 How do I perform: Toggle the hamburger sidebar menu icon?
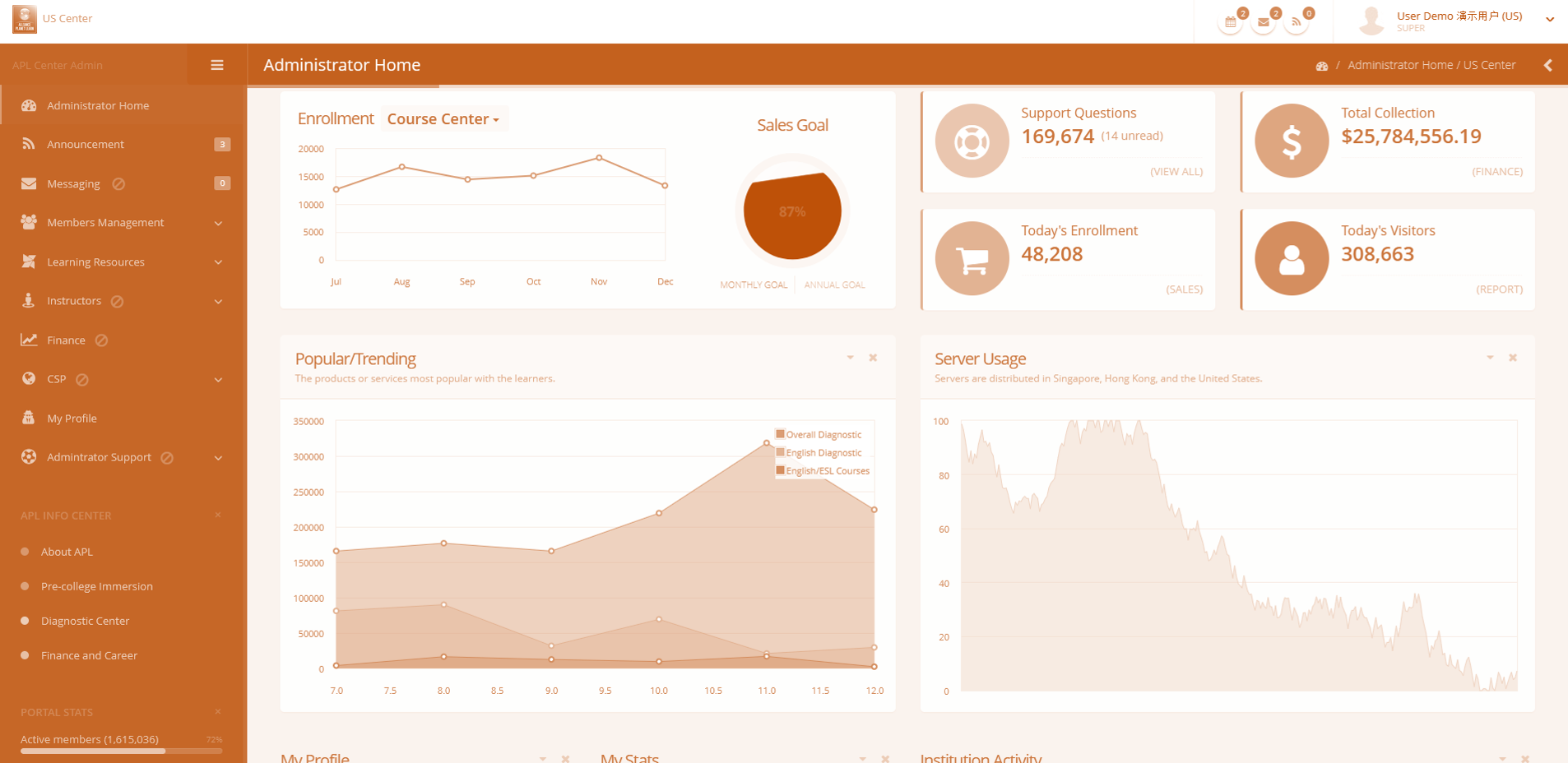(x=217, y=65)
